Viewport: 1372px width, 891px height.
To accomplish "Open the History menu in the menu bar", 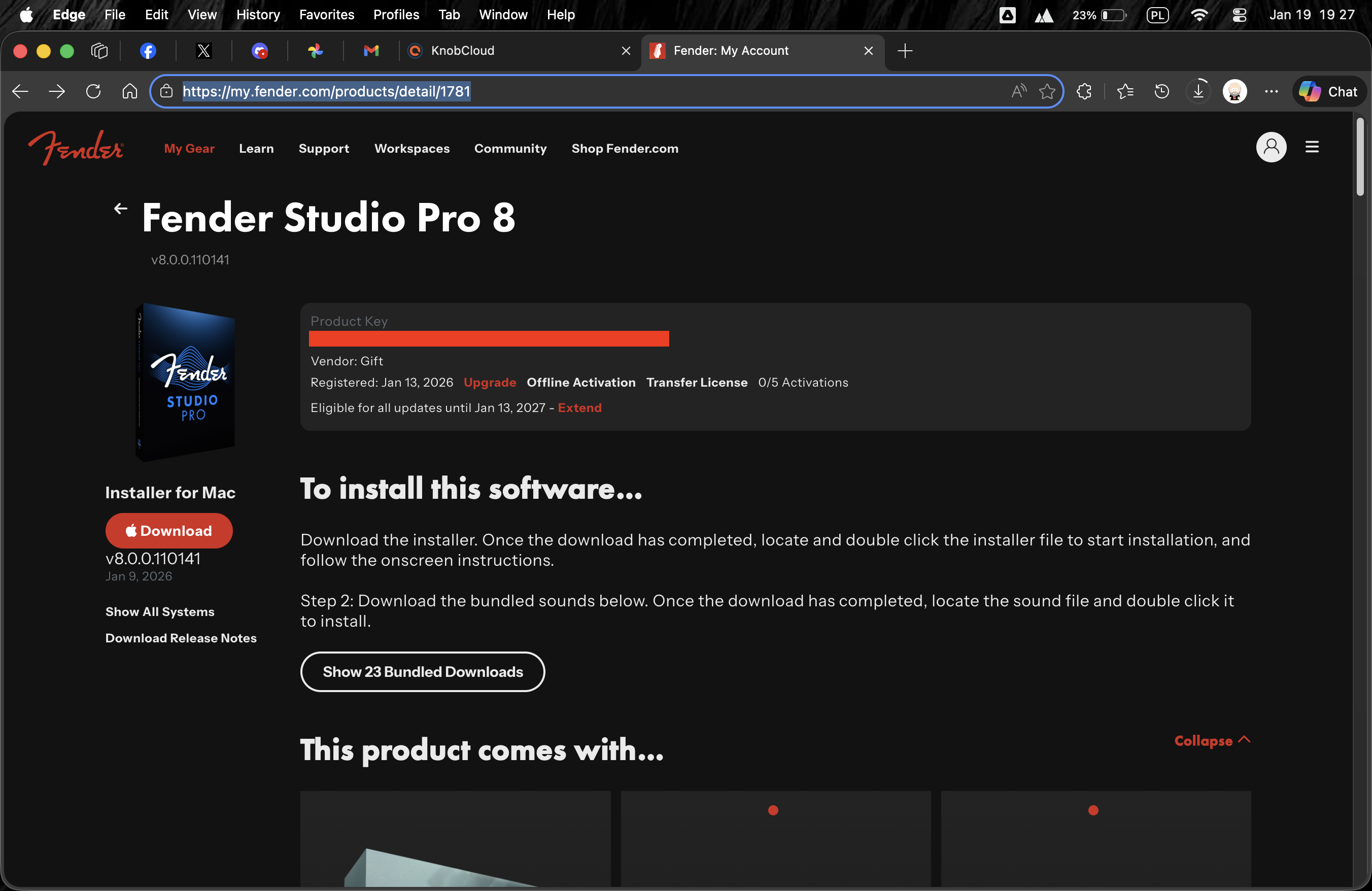I will point(258,14).
